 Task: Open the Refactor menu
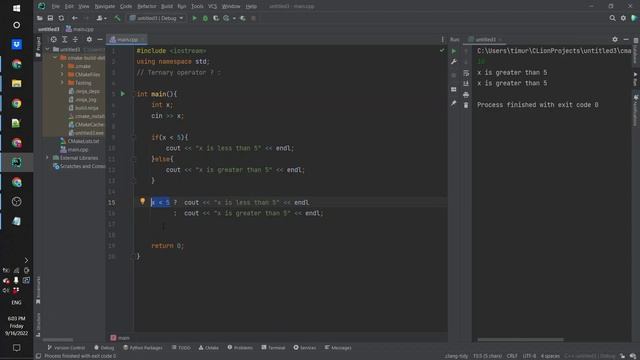click(x=147, y=6)
